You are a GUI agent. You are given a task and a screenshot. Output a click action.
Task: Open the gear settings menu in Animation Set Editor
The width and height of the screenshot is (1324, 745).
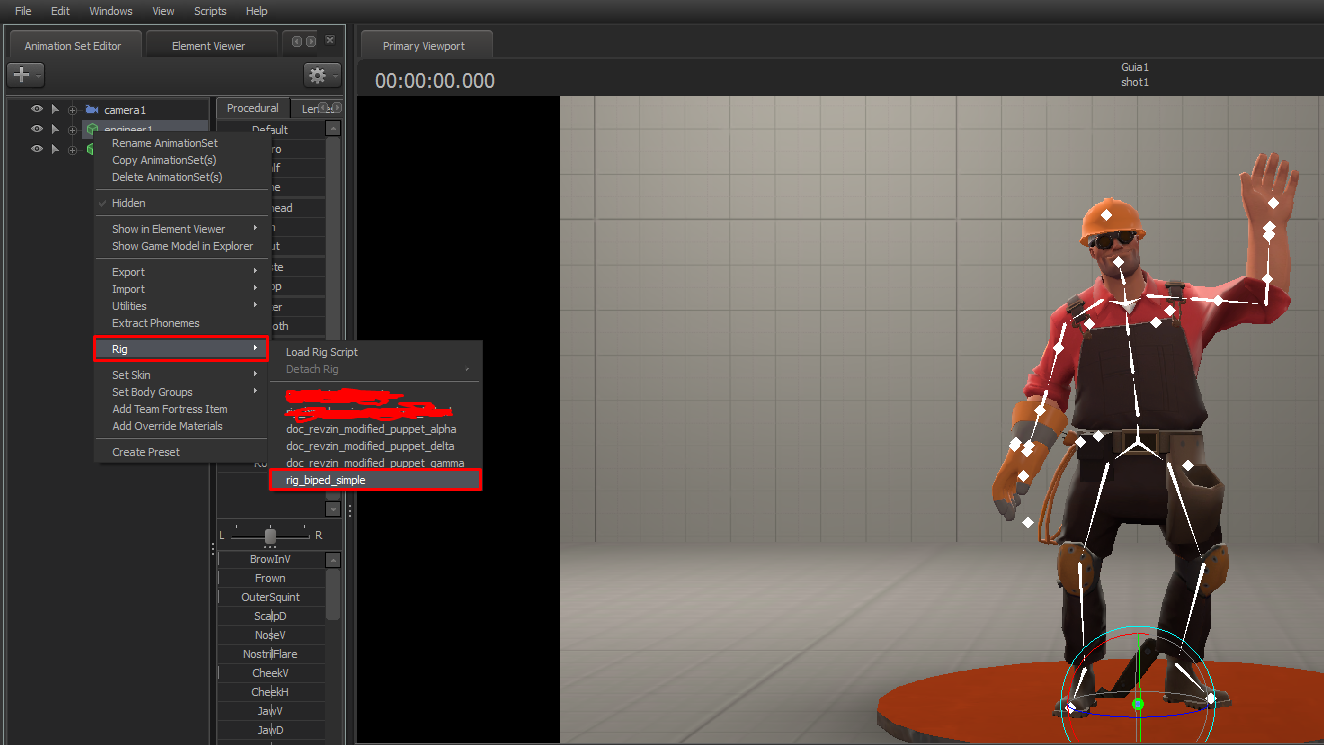[321, 75]
